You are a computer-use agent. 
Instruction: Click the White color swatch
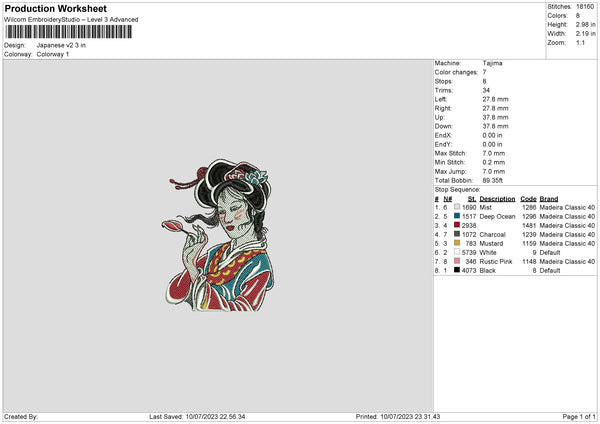[x=457, y=252]
